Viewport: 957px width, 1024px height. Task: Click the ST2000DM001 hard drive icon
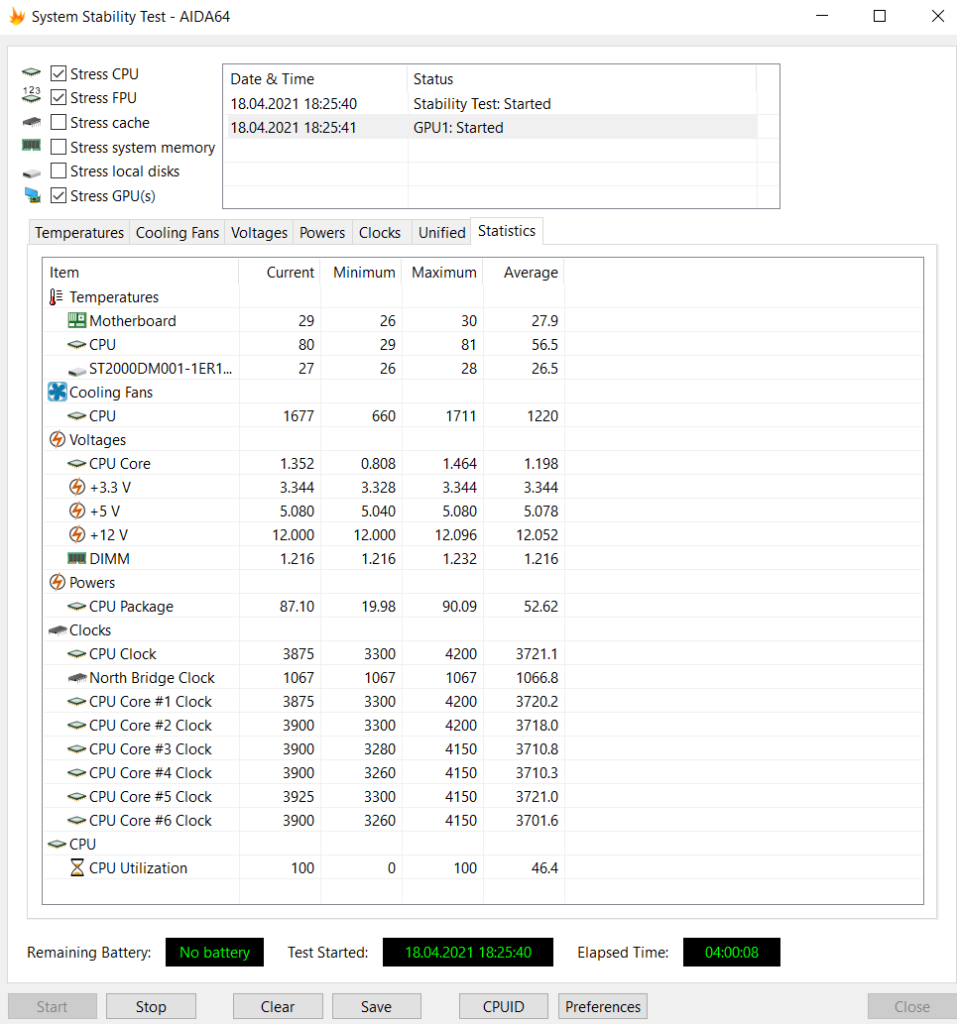pyautogui.click(x=77, y=370)
